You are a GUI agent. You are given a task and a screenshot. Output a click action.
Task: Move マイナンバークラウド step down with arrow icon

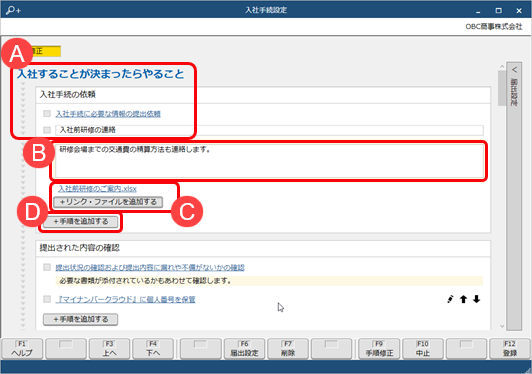click(476, 299)
